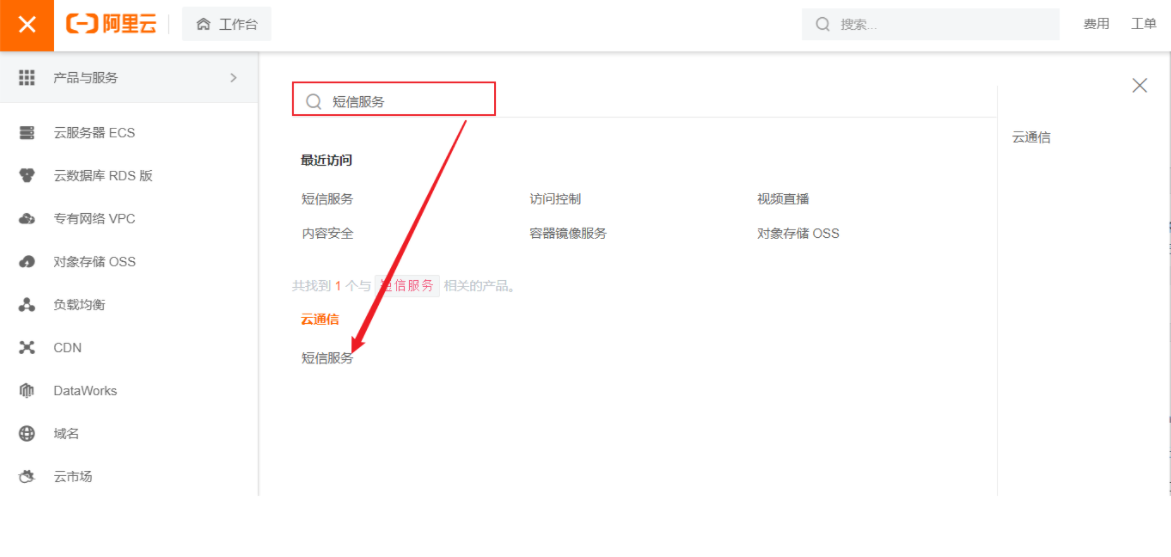Select the orange 云通信 category heading
Image resolution: width=1171 pixels, height=557 pixels.
[x=320, y=320]
